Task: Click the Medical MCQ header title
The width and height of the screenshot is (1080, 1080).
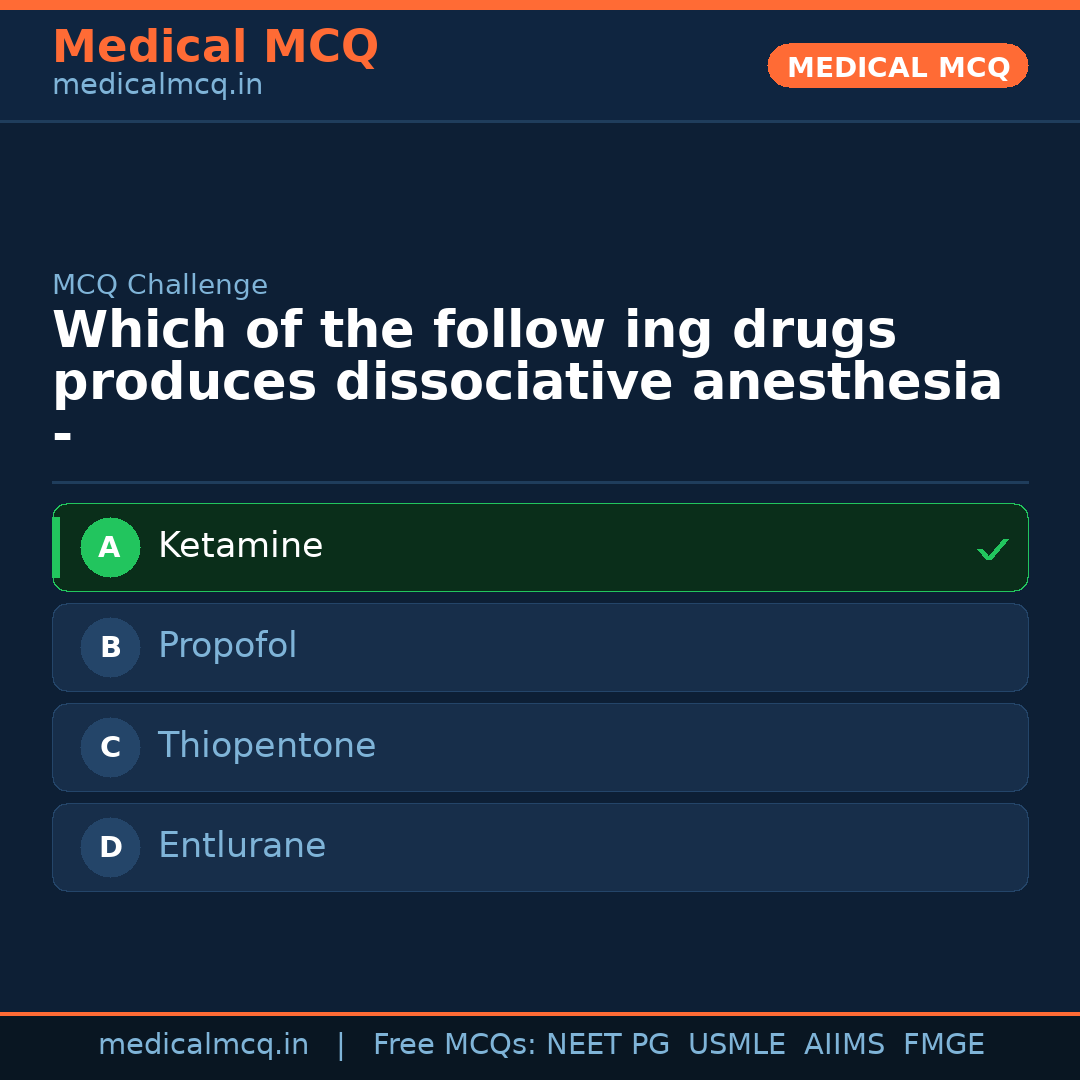Action: [215, 47]
